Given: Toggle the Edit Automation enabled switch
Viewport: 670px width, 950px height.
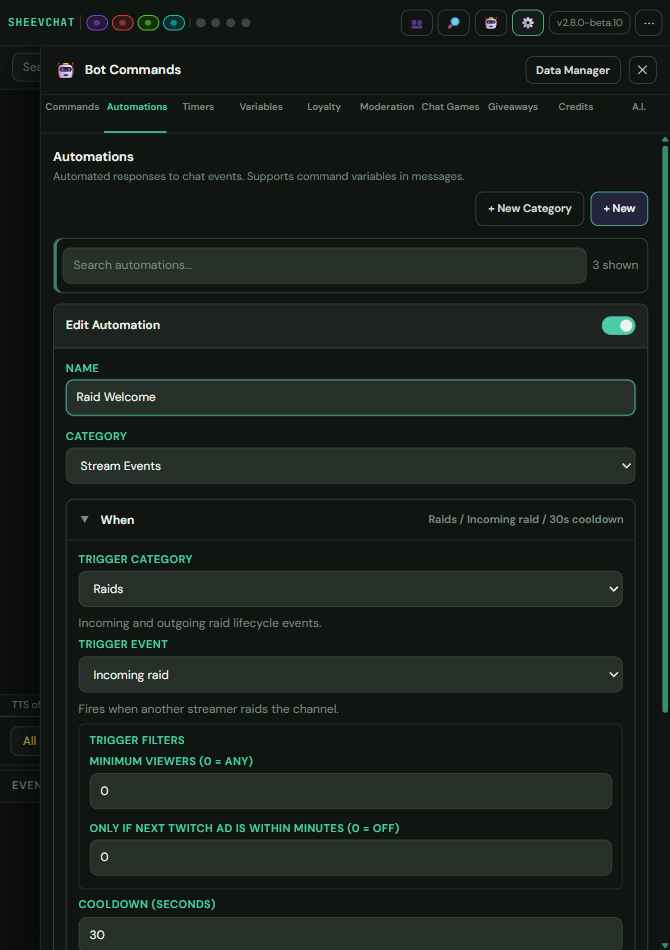Looking at the screenshot, I should pos(618,325).
